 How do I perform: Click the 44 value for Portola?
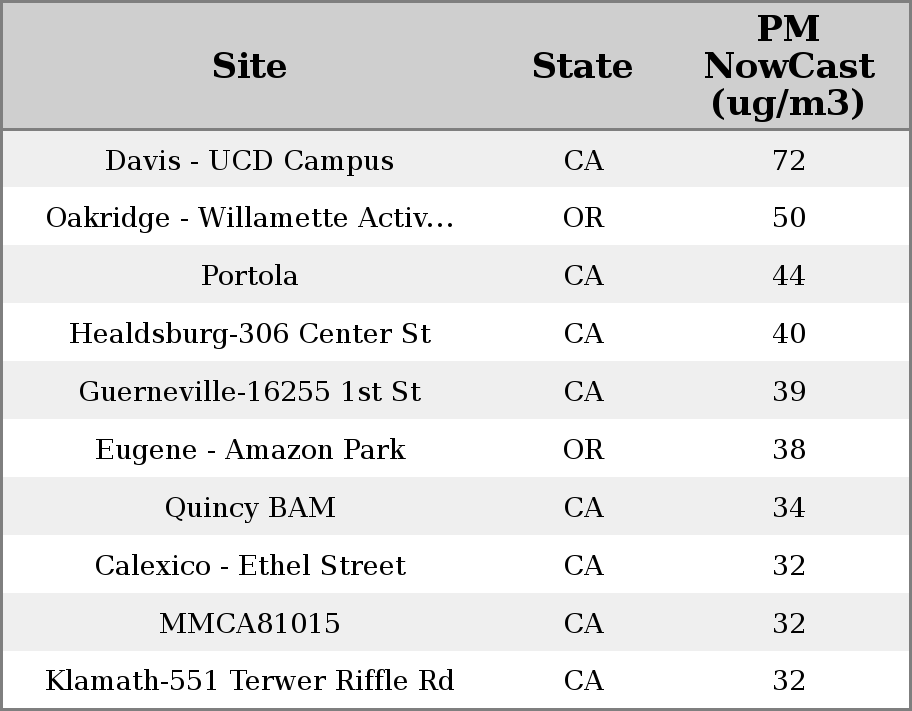[x=788, y=276]
